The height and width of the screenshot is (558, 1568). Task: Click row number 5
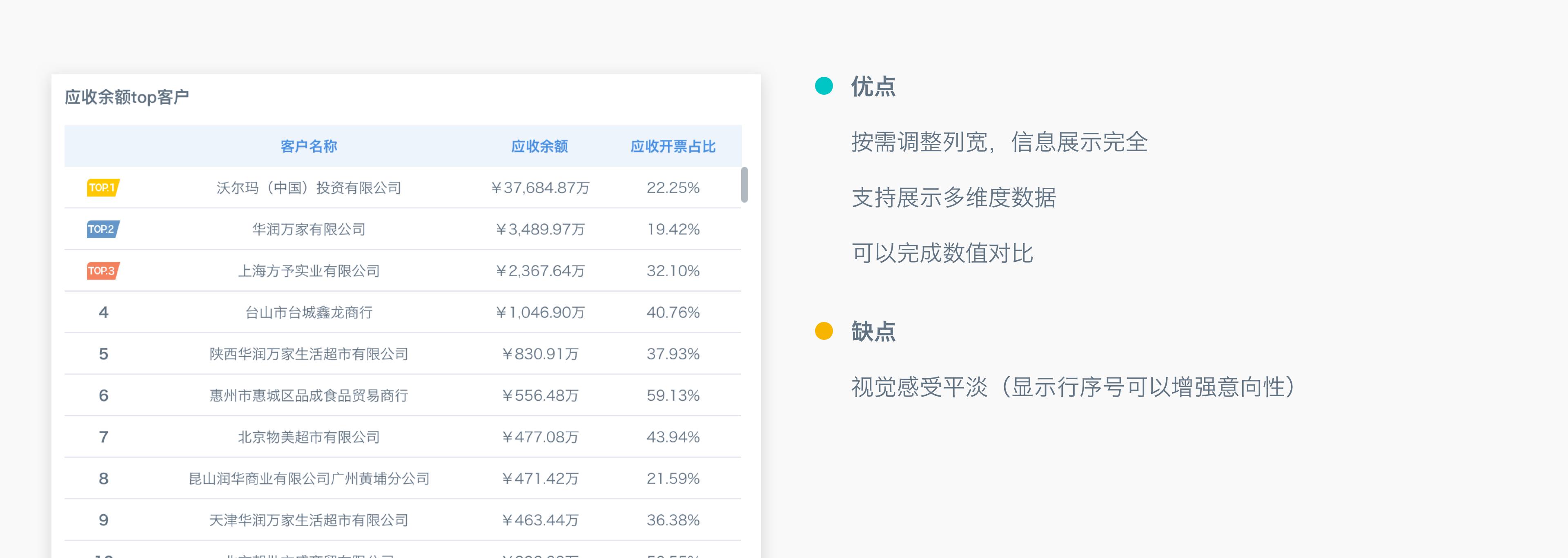(103, 354)
